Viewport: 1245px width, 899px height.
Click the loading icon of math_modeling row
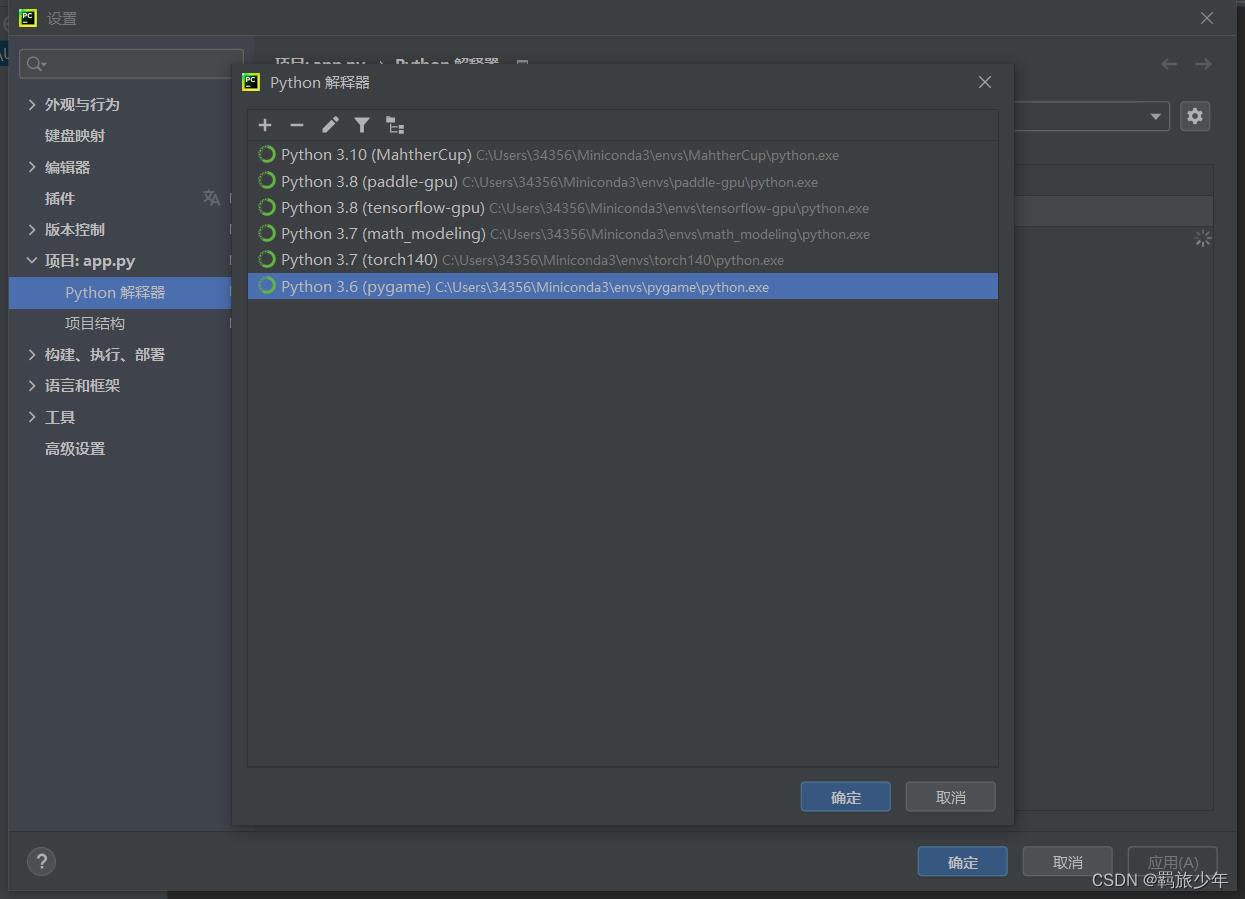[267, 234]
